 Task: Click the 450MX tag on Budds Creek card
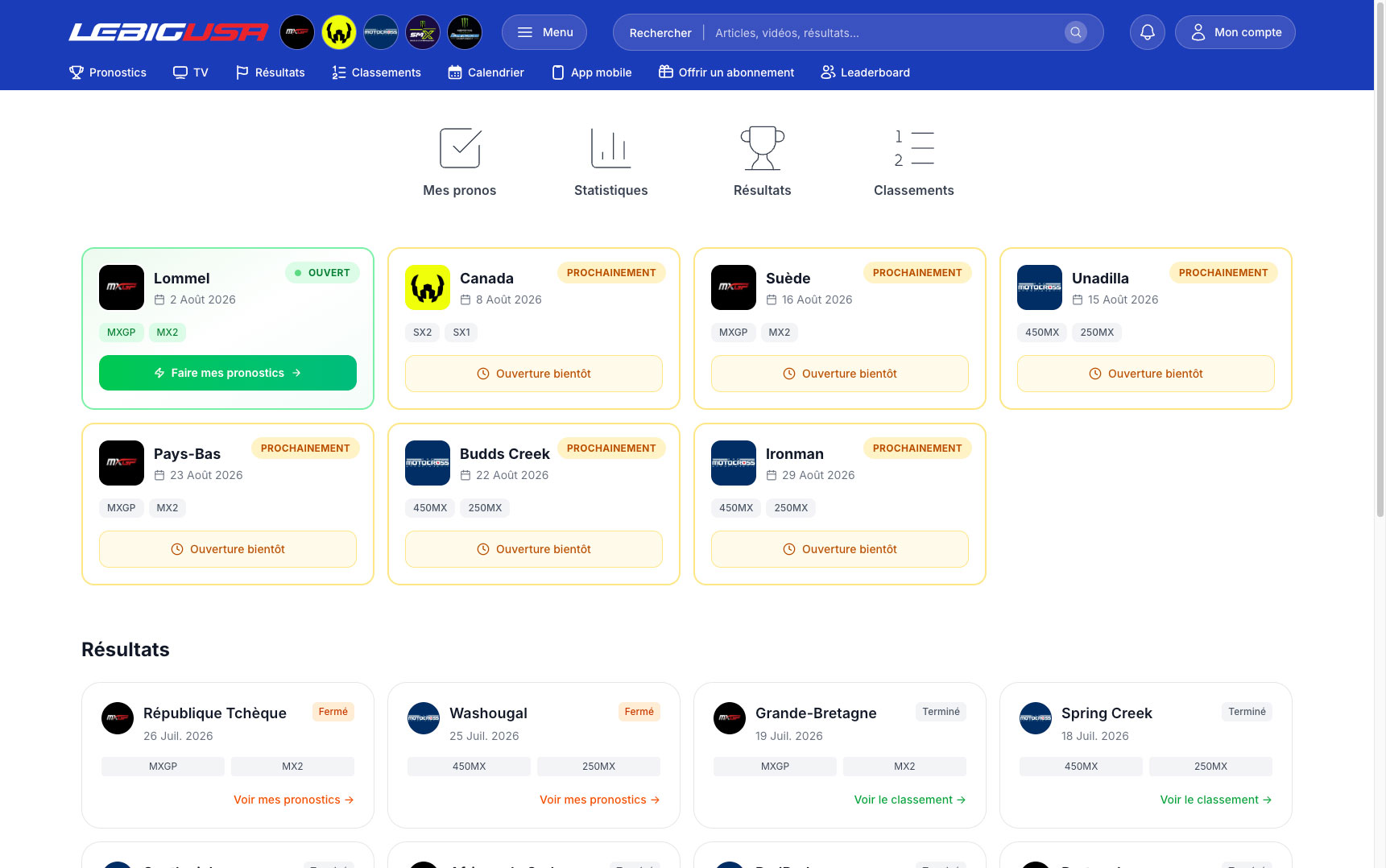coord(430,508)
